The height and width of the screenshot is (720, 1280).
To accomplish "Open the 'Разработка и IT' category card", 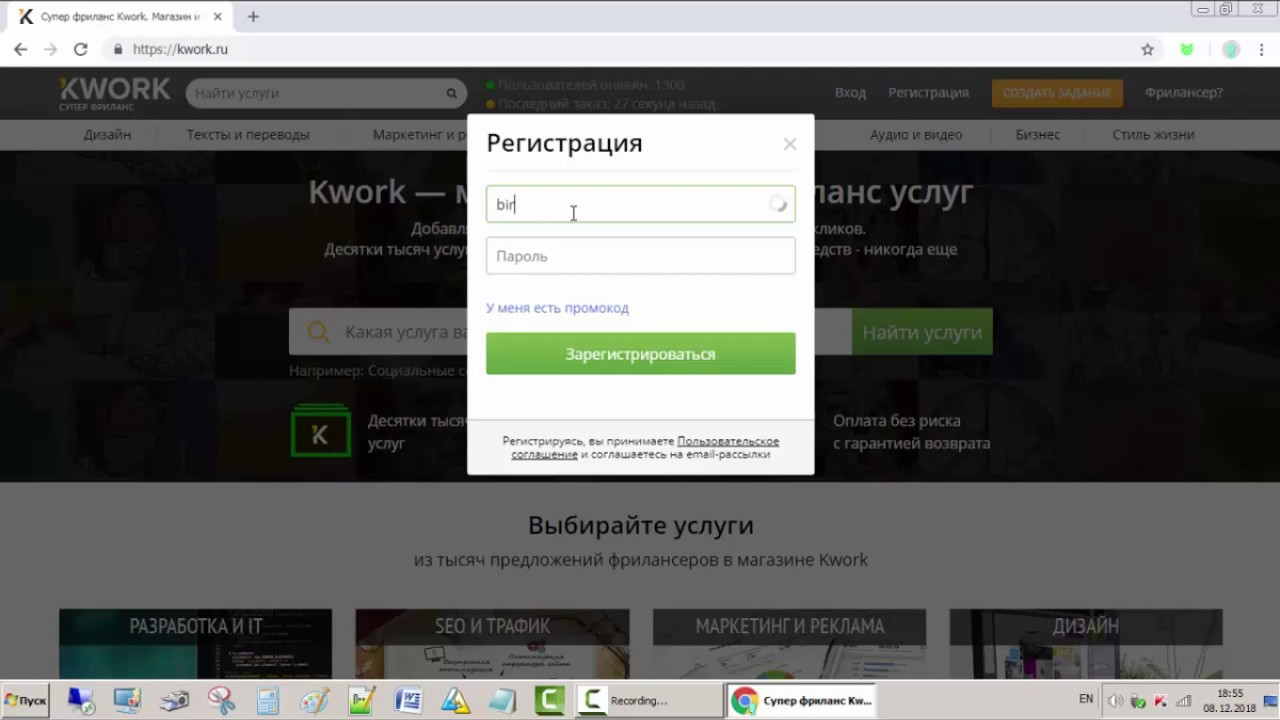I will [195, 644].
